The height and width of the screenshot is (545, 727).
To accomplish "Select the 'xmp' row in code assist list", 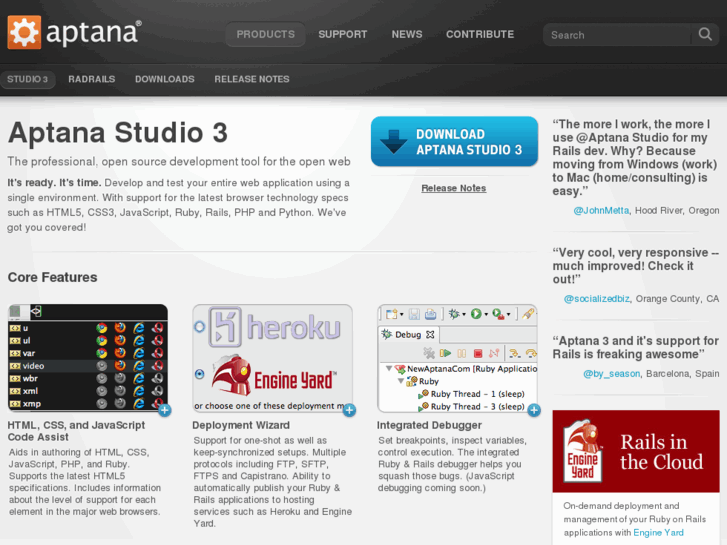I will 88,404.
